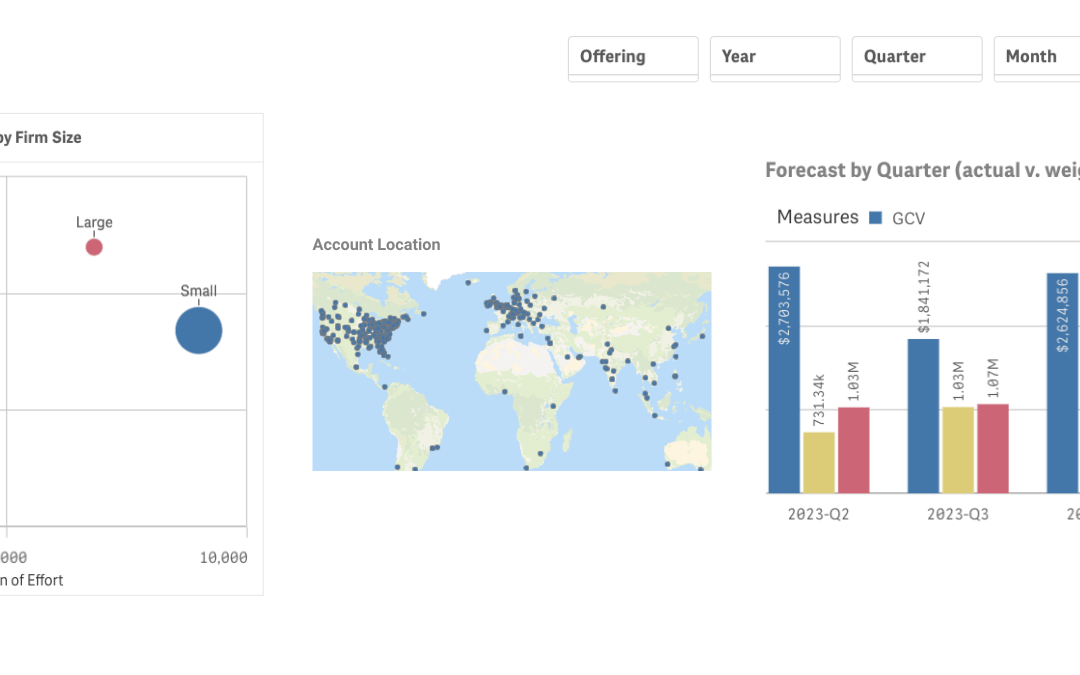Select the Large firm size bubble
Screen dimensions: 1080x675
pyautogui.click(x=94, y=247)
